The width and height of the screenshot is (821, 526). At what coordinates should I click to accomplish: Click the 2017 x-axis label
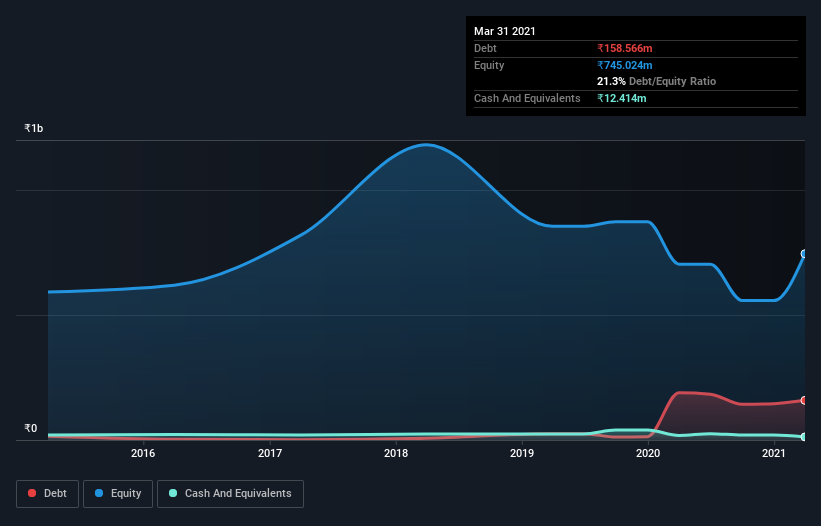[270, 453]
